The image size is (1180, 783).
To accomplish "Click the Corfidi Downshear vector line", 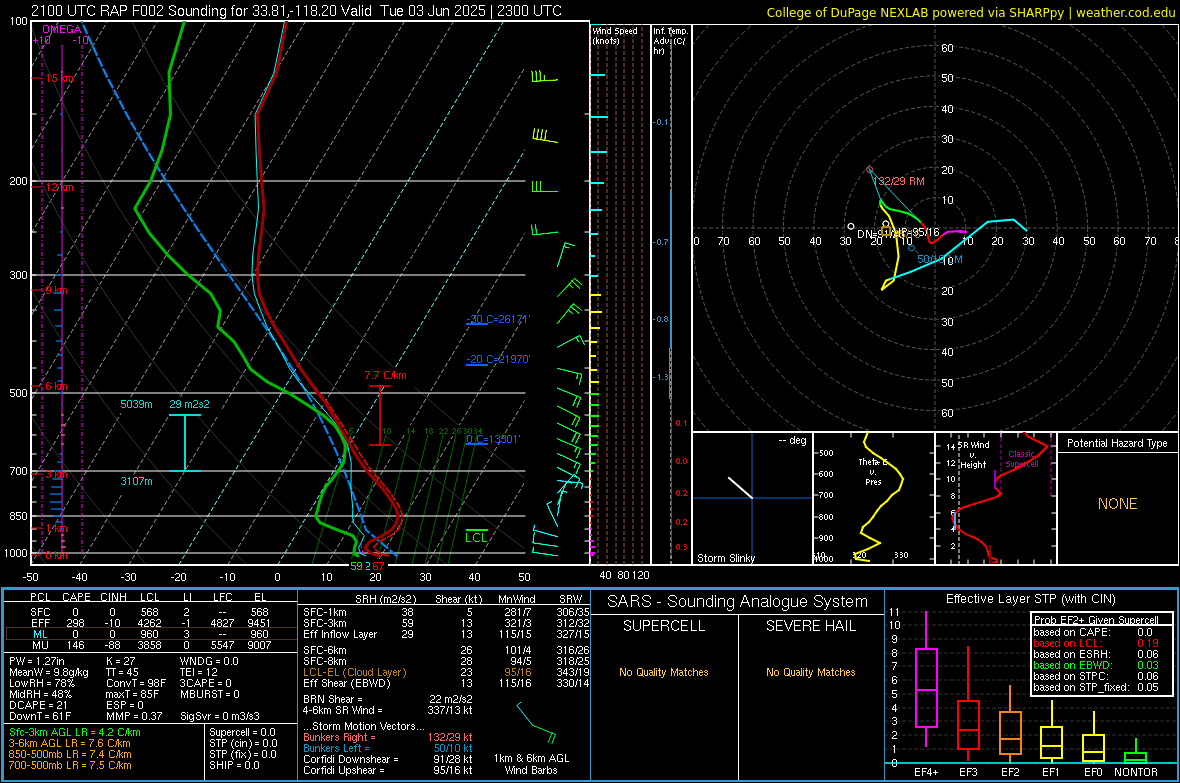I will [x=388, y=759].
